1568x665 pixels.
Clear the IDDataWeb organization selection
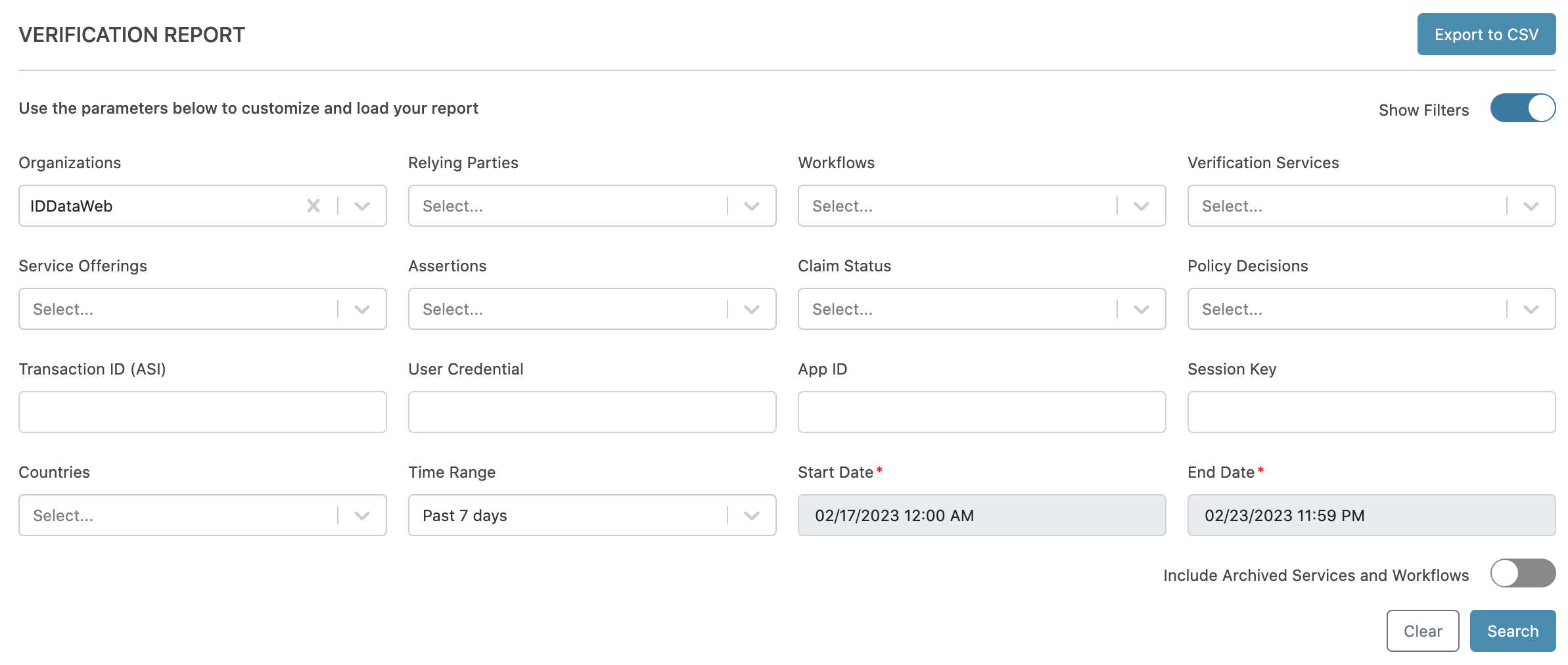(x=313, y=206)
